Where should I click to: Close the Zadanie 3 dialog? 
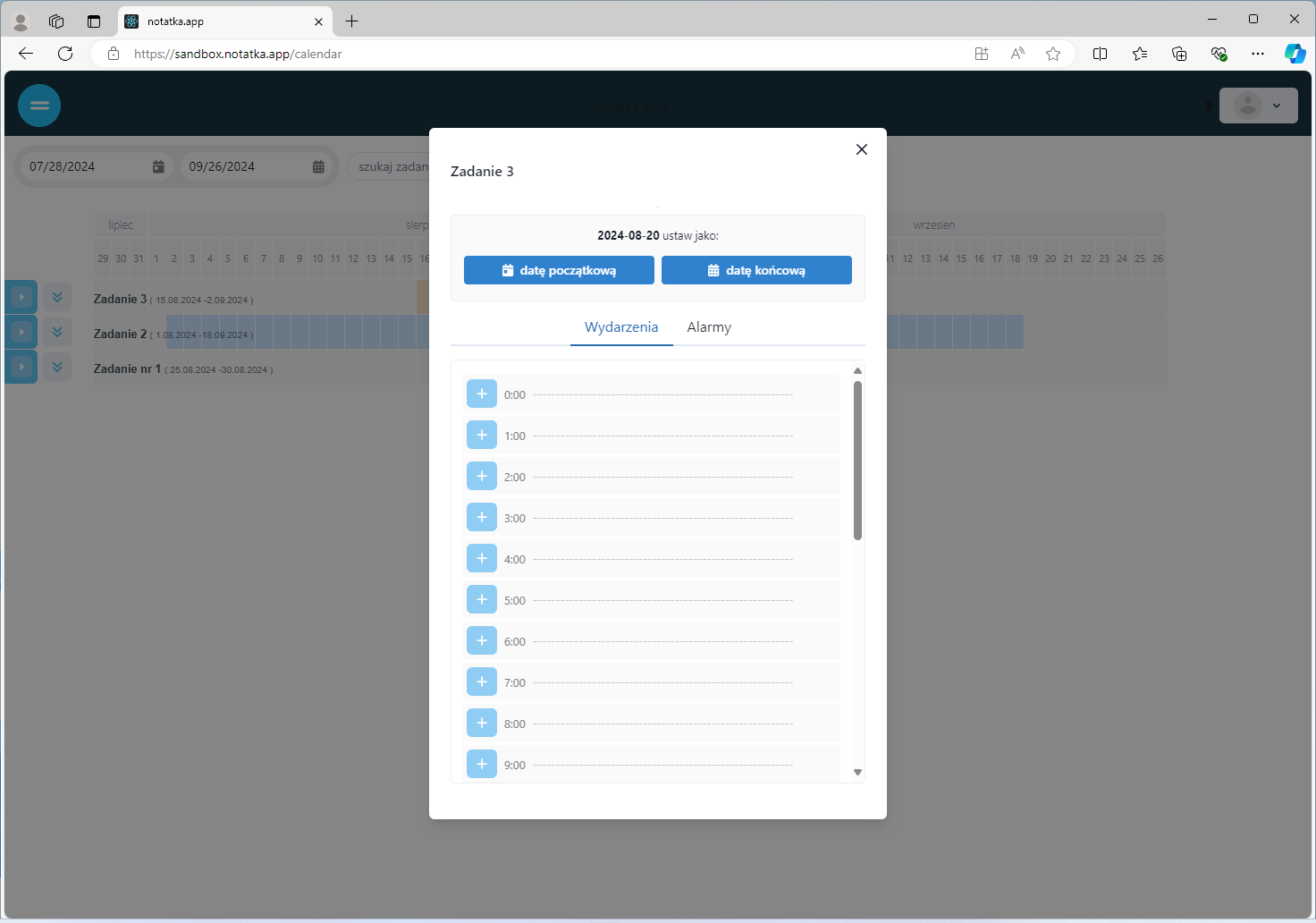(x=861, y=149)
